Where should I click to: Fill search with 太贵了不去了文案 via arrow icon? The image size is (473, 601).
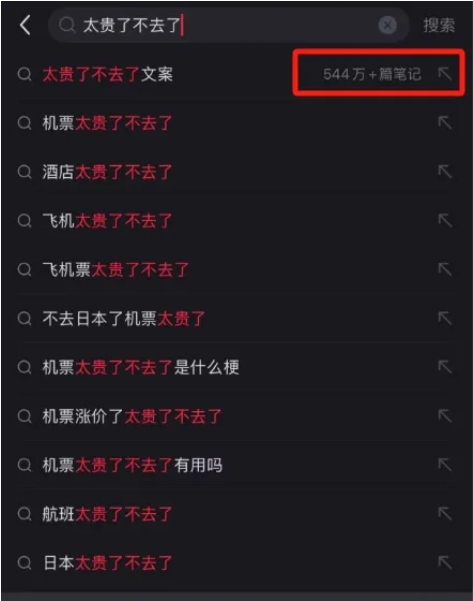[x=445, y=73]
